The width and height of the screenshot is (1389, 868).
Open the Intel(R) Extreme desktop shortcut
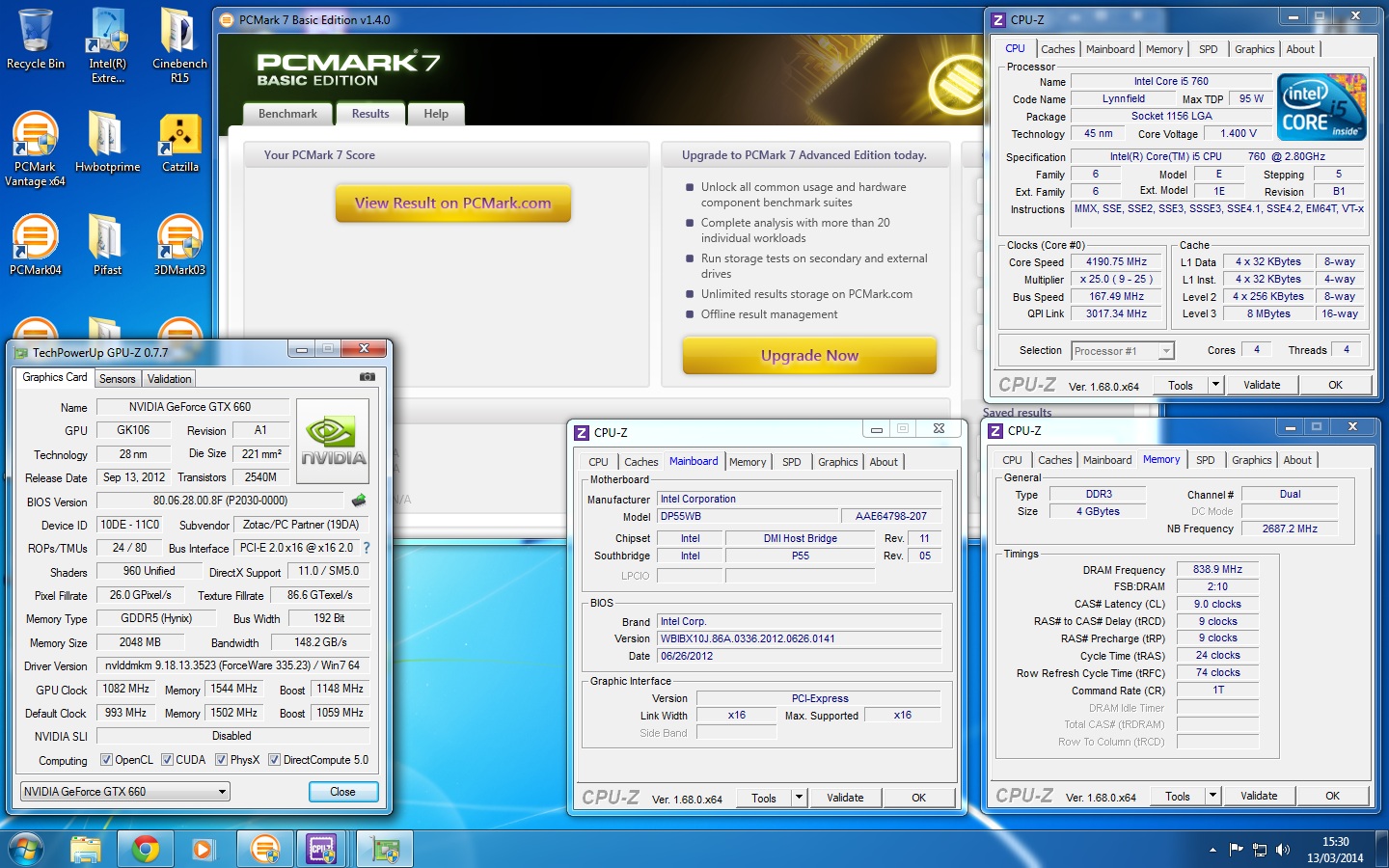[x=107, y=45]
